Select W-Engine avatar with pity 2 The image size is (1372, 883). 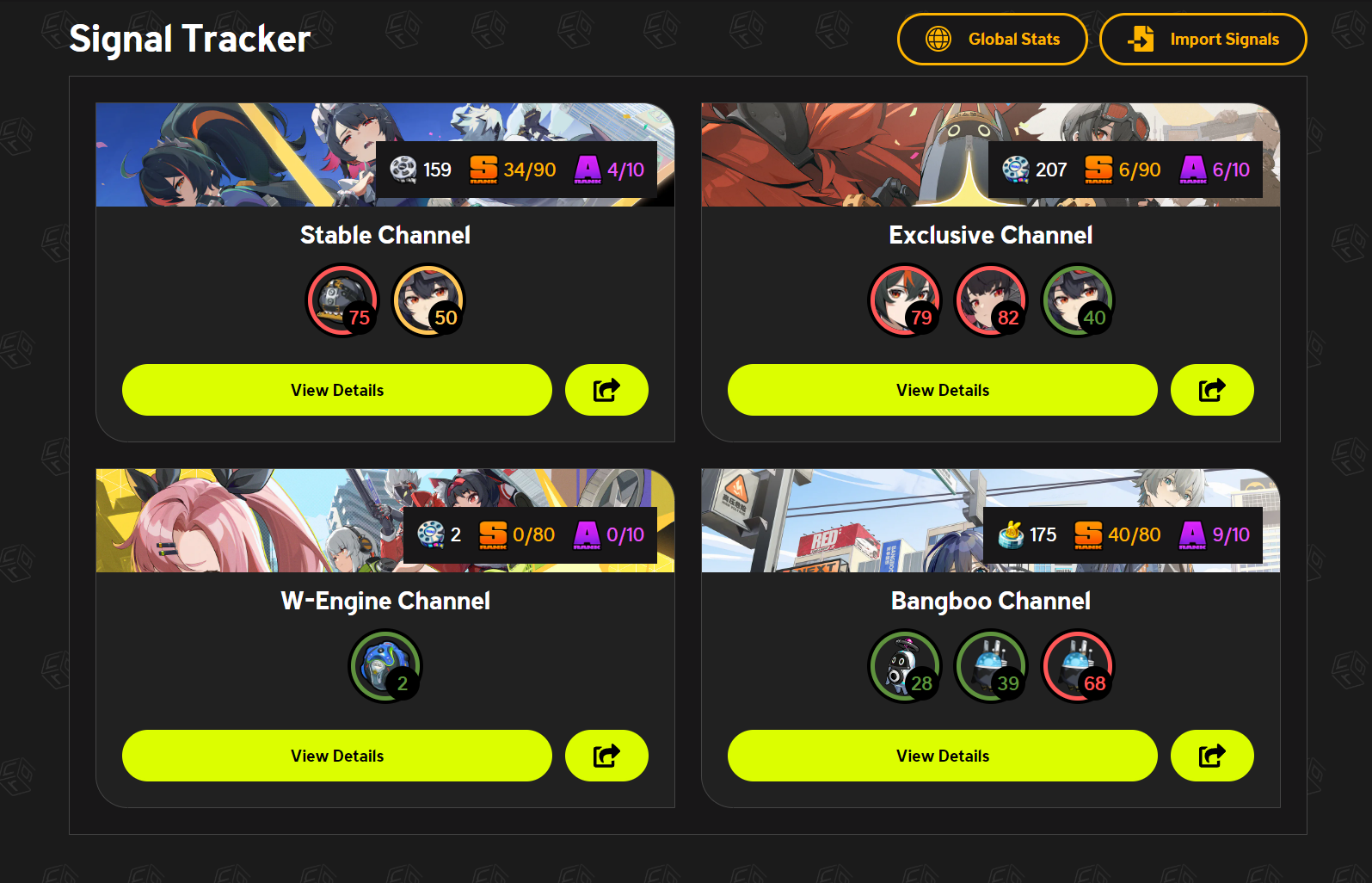coord(385,666)
